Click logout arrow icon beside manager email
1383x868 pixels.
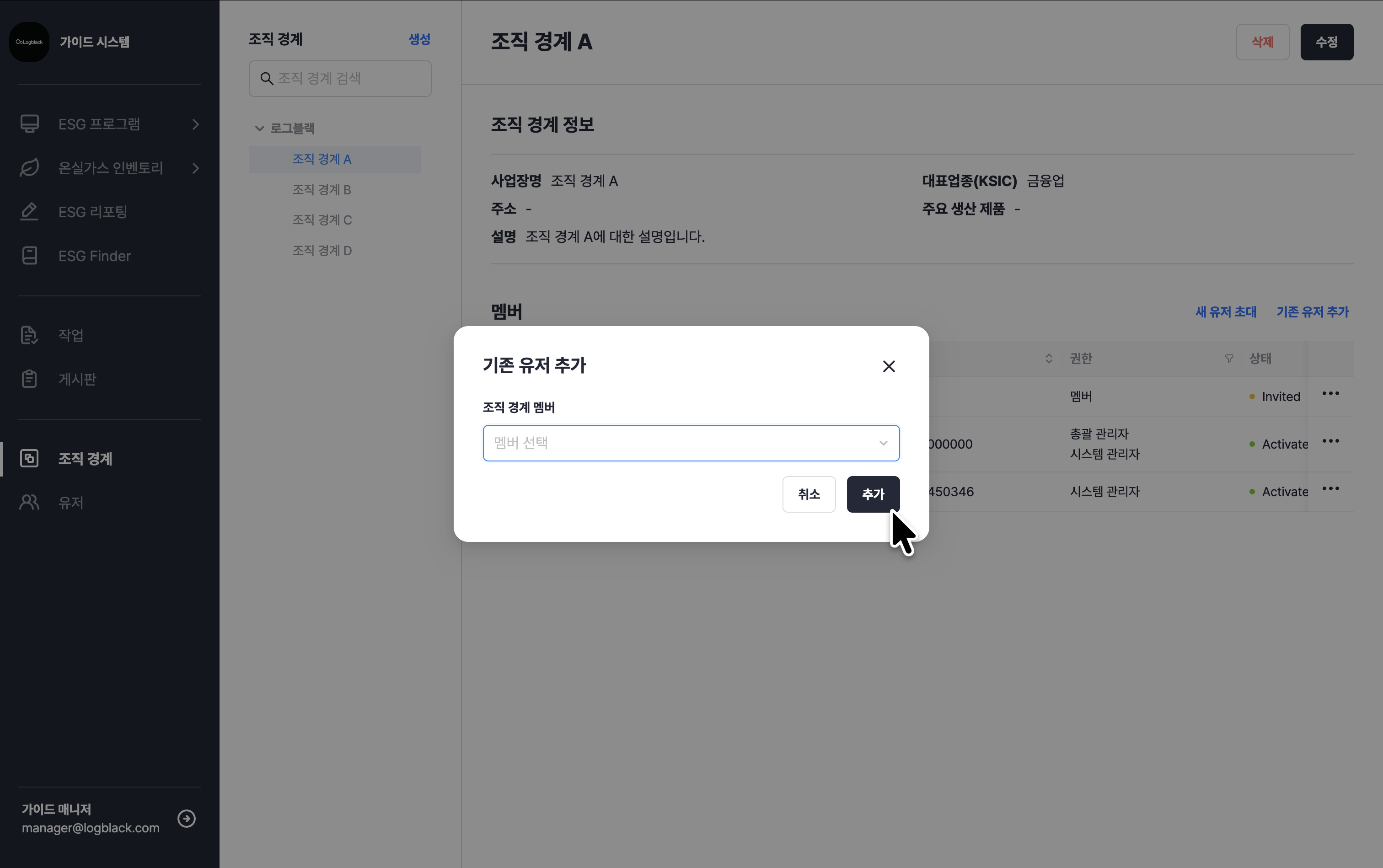pos(187,818)
